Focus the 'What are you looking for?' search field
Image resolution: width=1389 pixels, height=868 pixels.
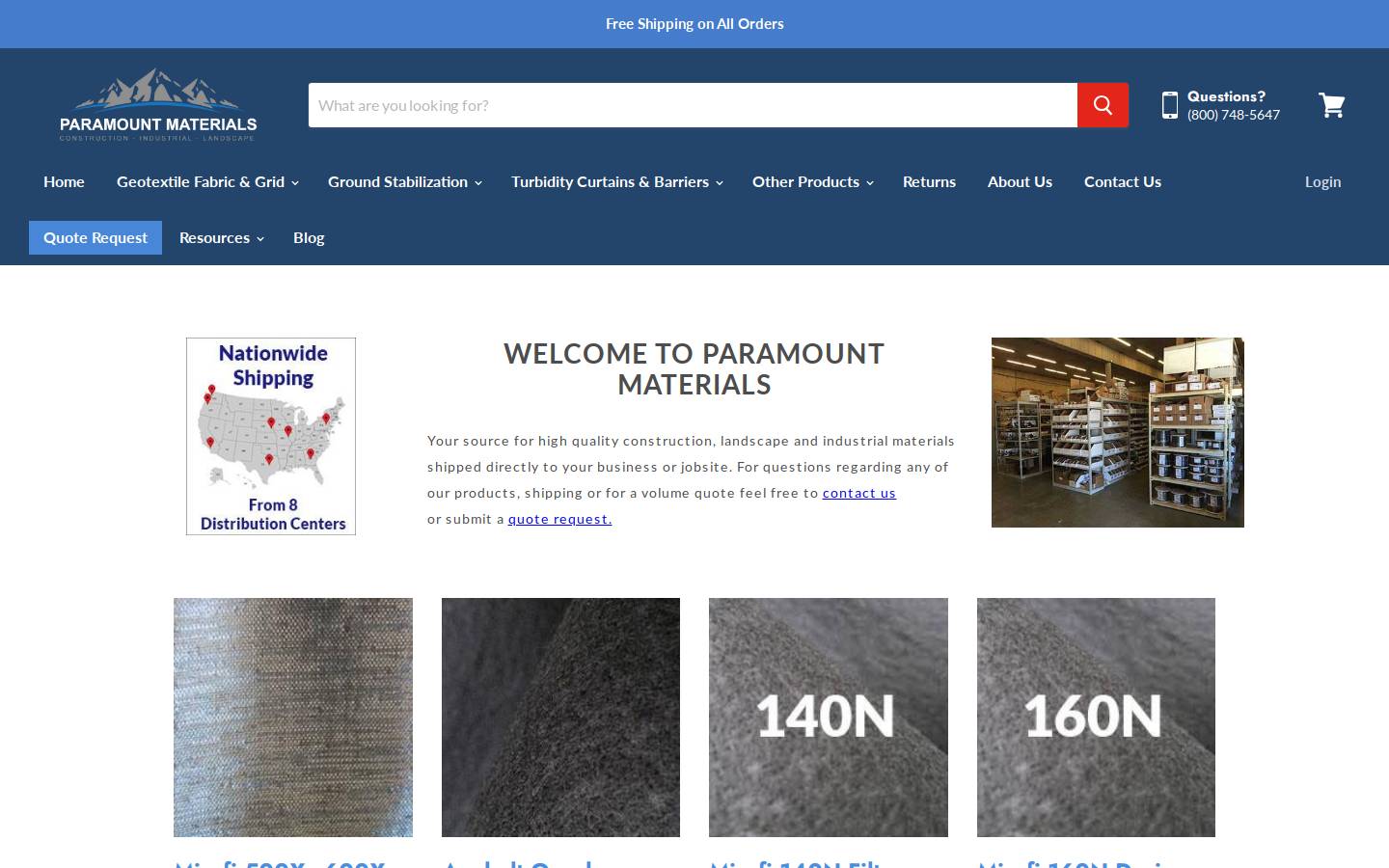click(693, 105)
